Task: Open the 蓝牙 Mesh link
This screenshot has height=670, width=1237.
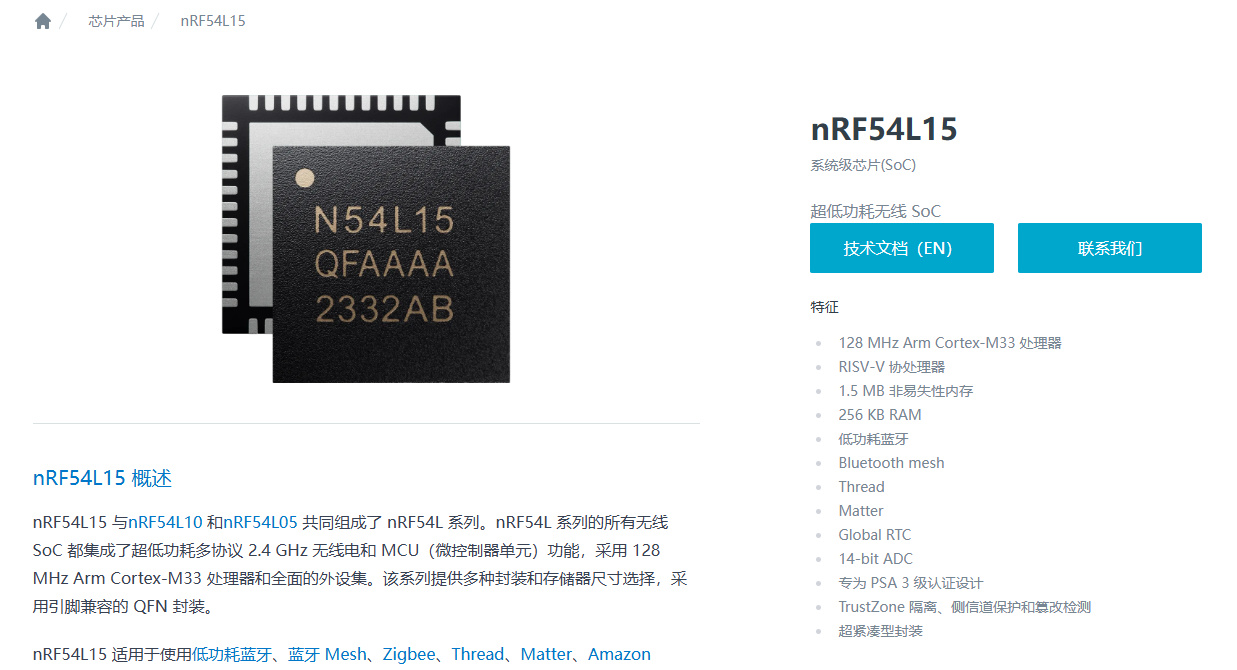Action: (328, 654)
